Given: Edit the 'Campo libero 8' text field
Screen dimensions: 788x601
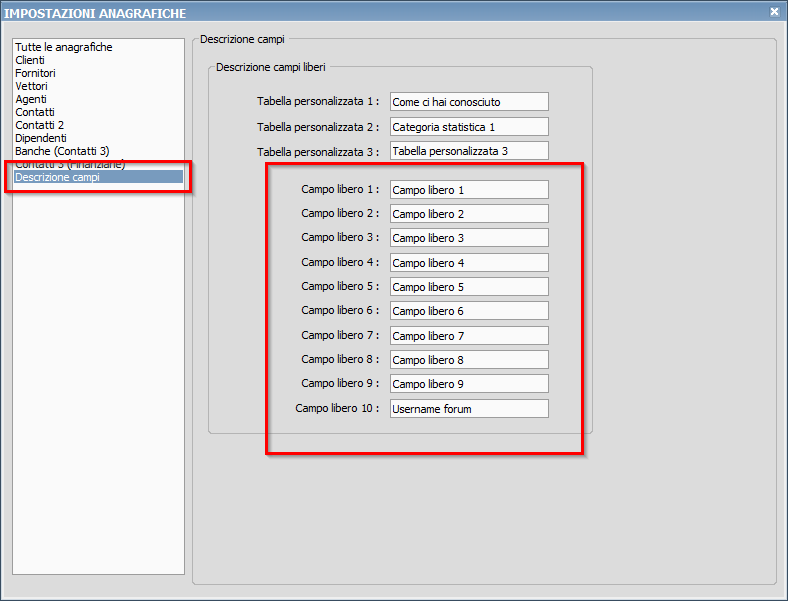Looking at the screenshot, I should pos(469,360).
